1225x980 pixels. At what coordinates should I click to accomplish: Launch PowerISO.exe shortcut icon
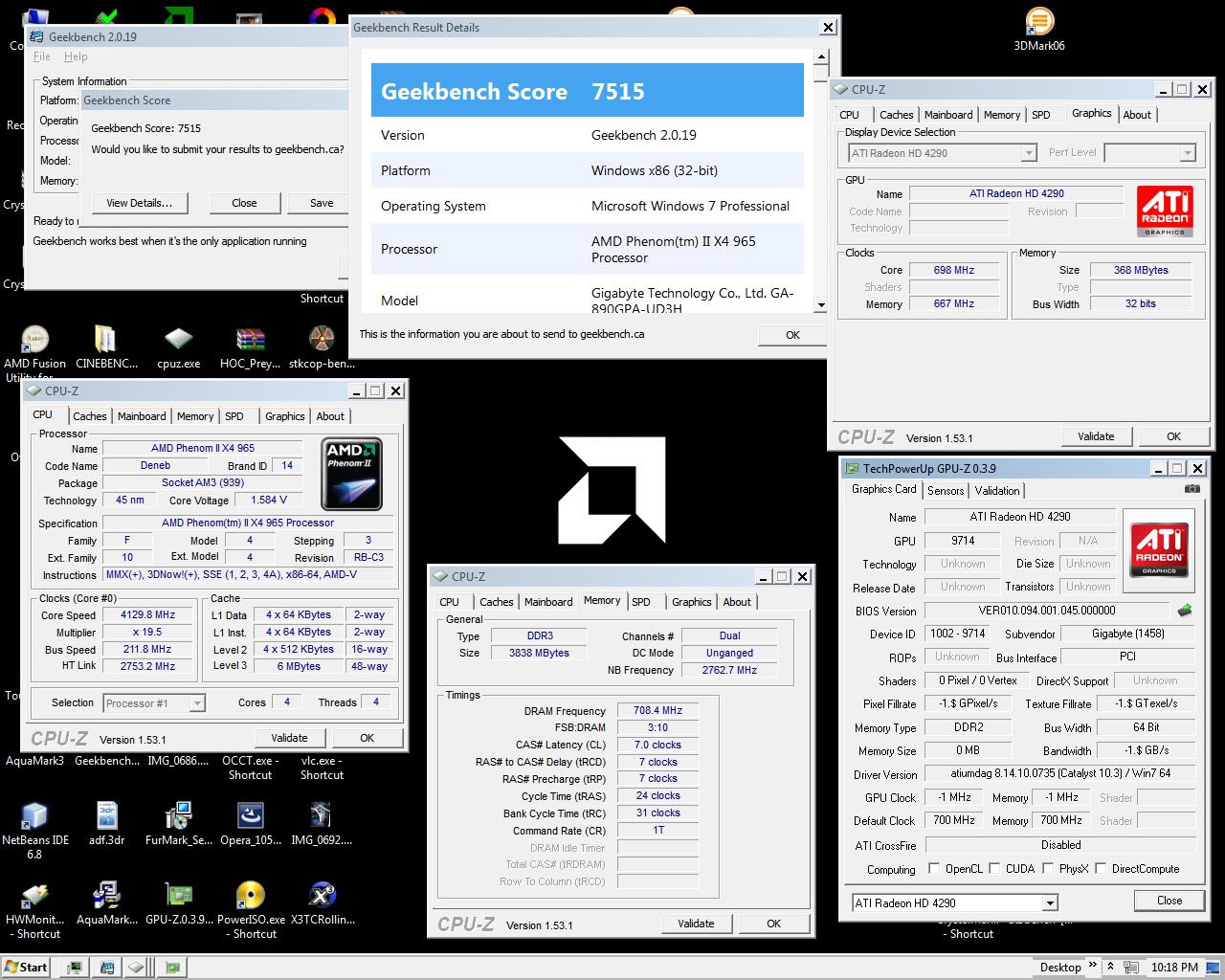[x=250, y=895]
